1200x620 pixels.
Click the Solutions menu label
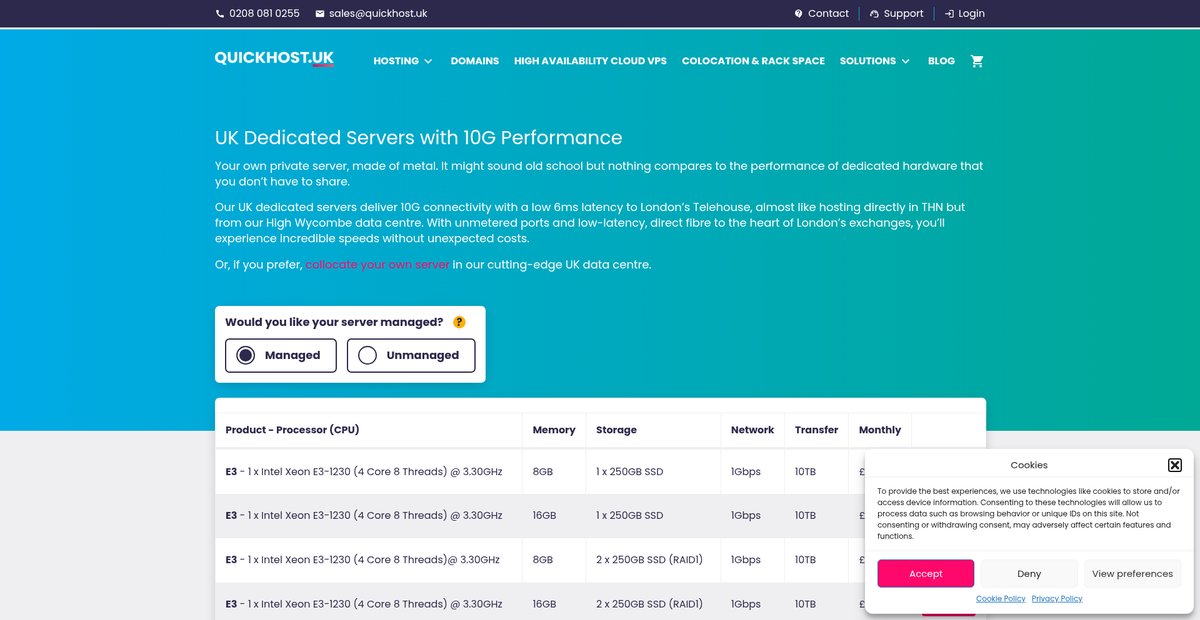click(868, 61)
